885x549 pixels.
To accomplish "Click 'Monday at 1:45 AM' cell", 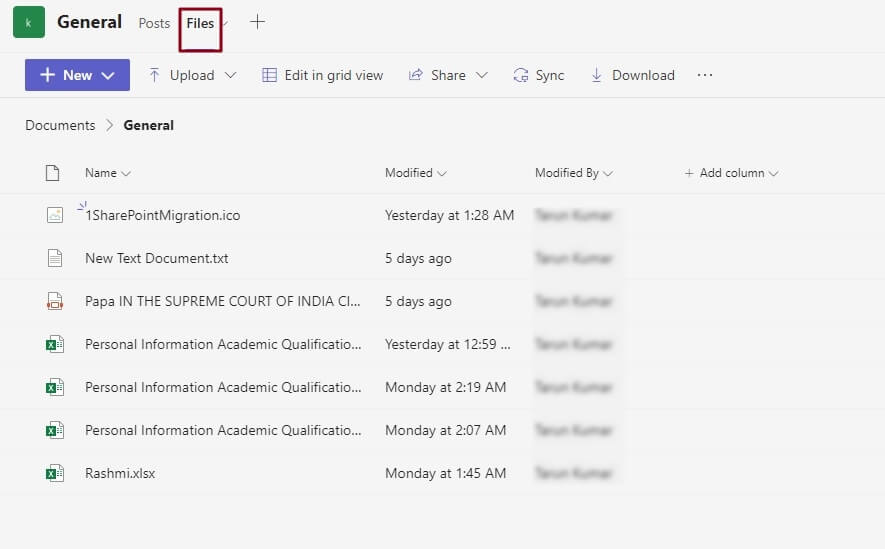I will pos(445,473).
